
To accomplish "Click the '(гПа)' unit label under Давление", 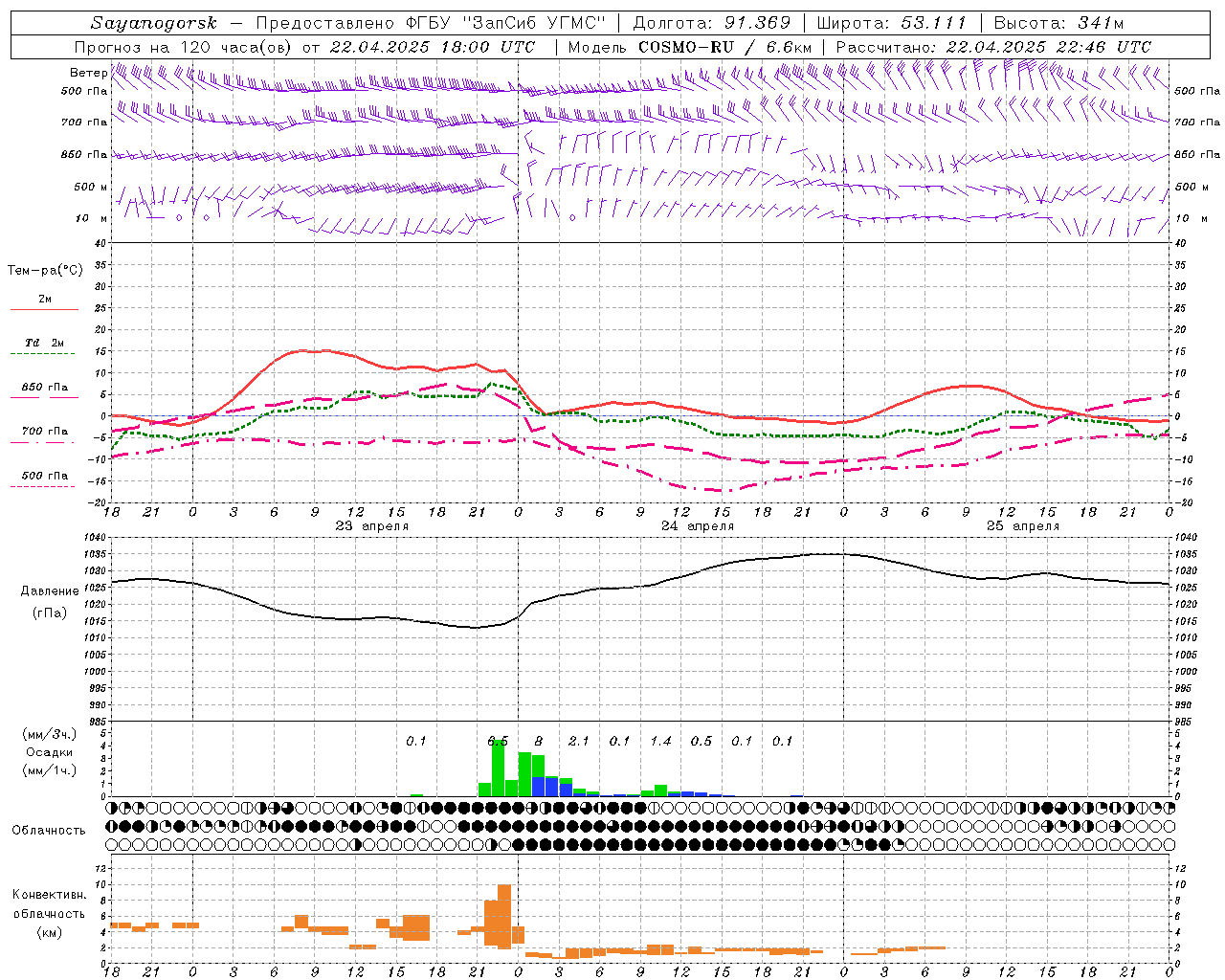I will (x=50, y=612).
